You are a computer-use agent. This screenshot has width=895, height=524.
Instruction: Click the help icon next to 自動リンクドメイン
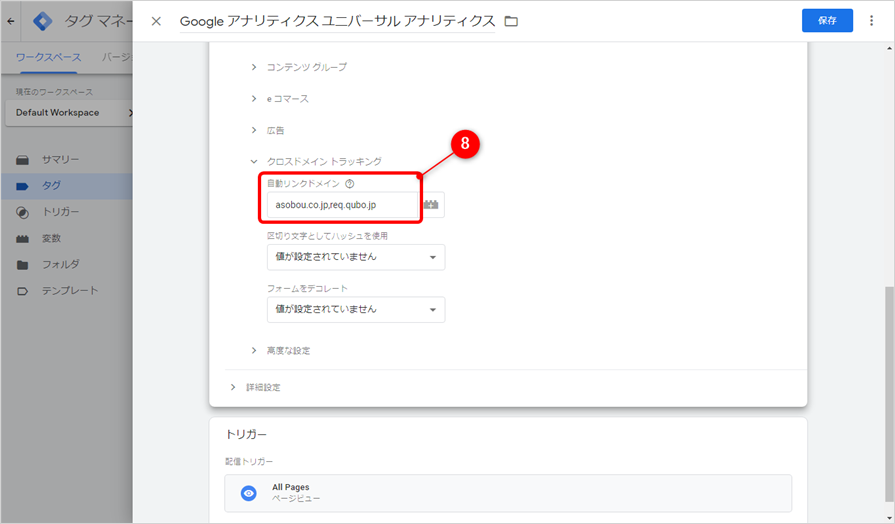click(350, 184)
